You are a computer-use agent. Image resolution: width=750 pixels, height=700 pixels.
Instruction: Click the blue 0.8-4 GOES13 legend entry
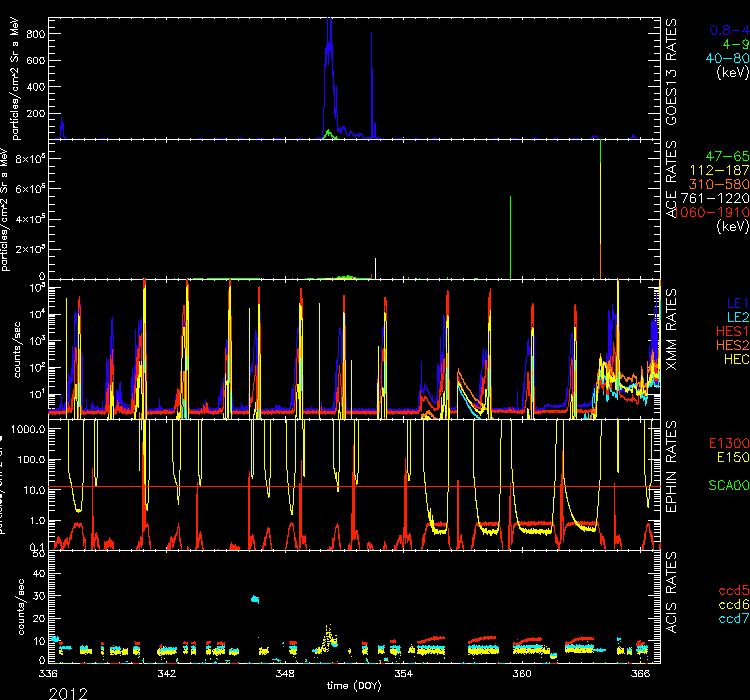(x=727, y=30)
